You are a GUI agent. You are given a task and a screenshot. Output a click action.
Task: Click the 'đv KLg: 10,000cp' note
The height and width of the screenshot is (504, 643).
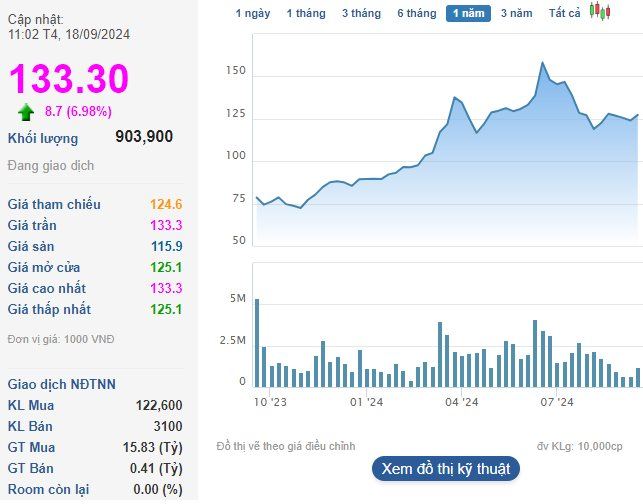tap(579, 446)
